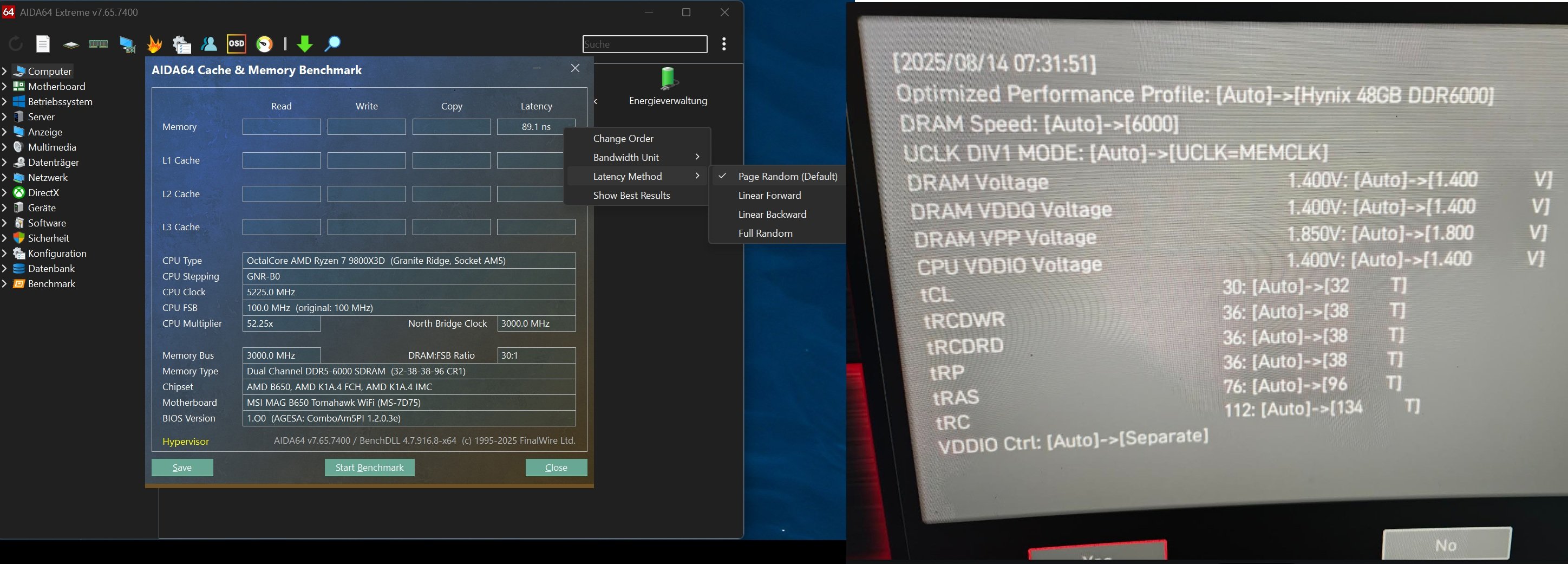Viewport: 1568px width, 564px height.
Task: Click the AIDA64 logo in title bar
Action: coord(9,11)
